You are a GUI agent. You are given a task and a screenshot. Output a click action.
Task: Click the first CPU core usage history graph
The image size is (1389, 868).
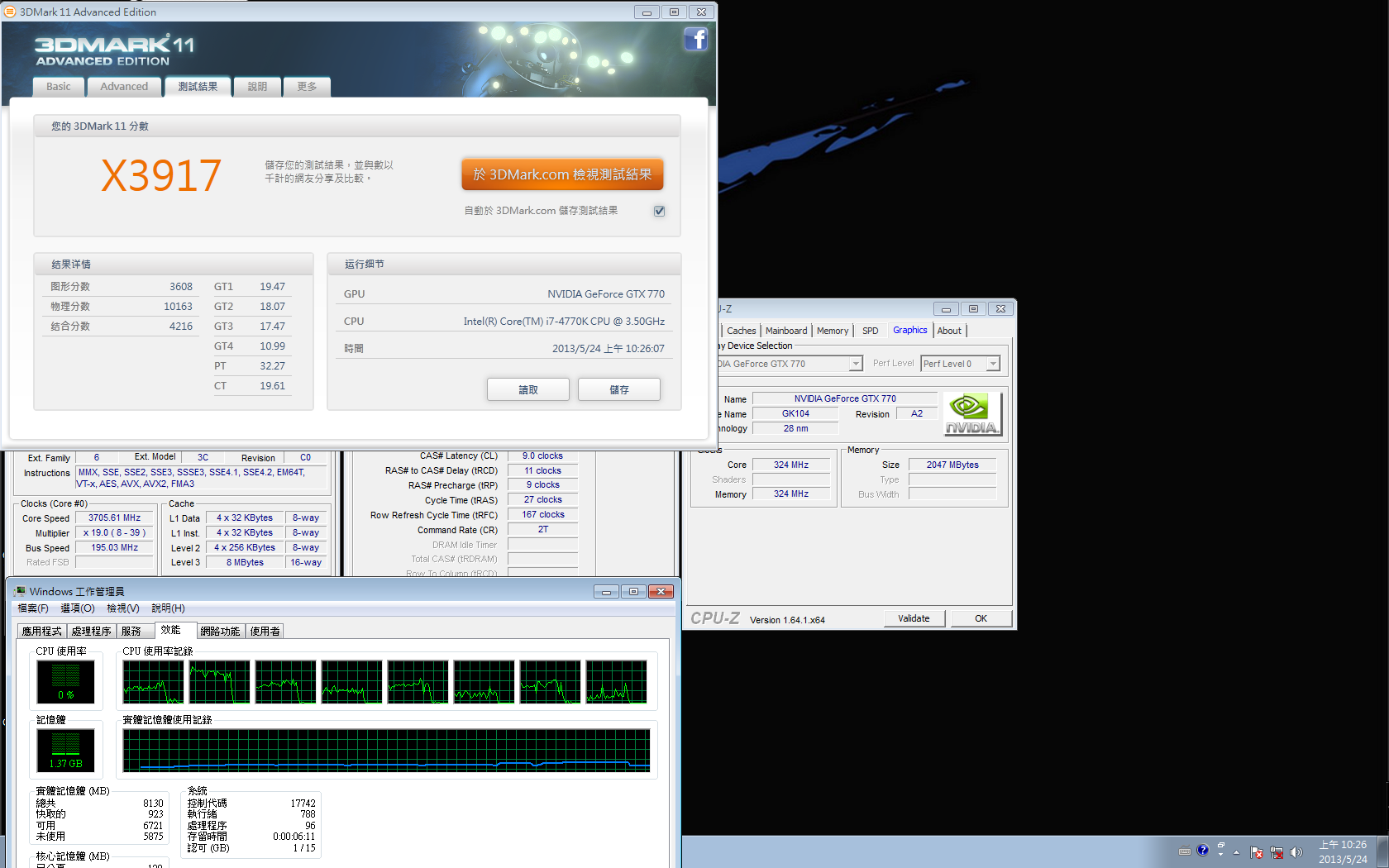coord(154,682)
